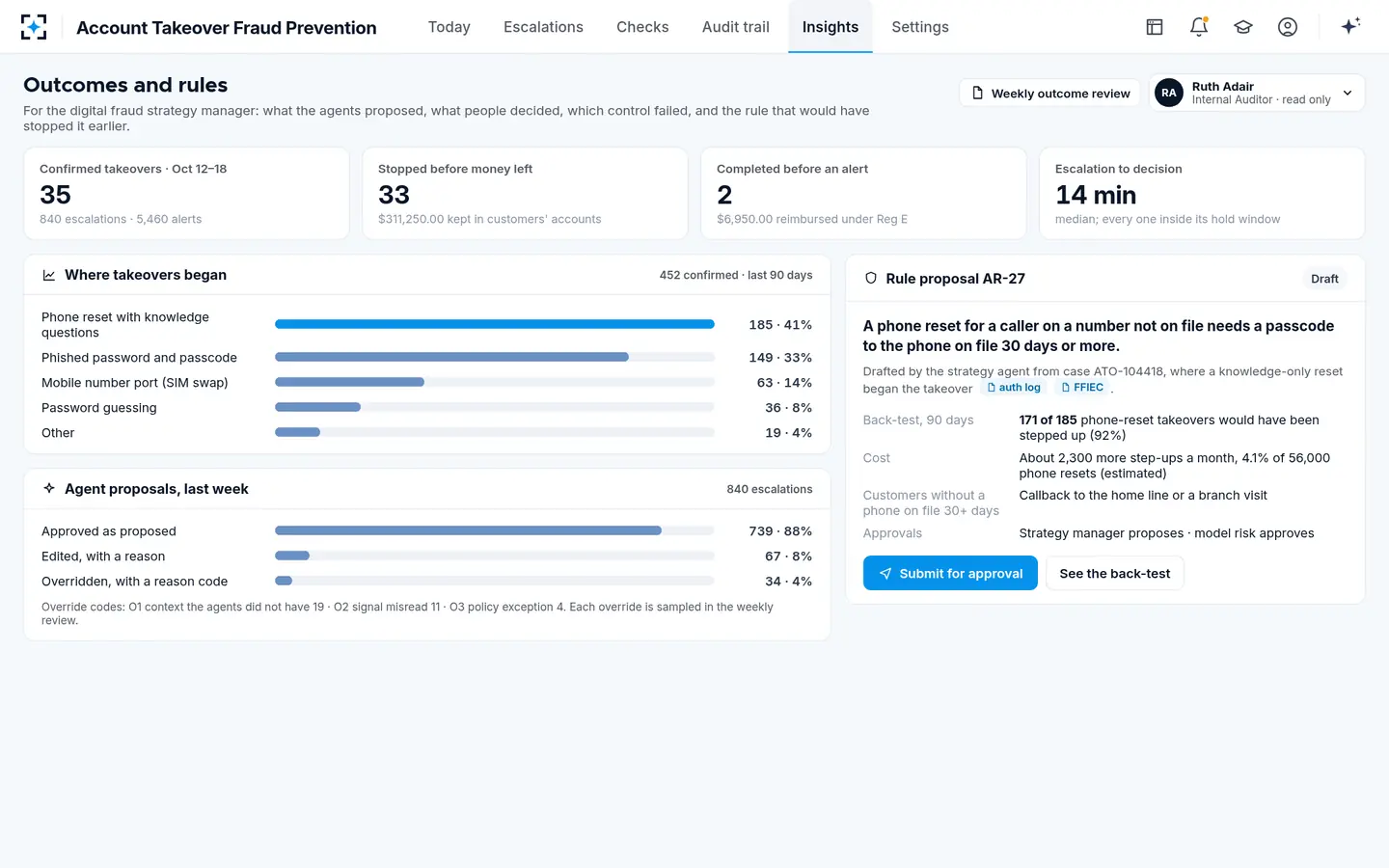Click the Mobile number port (SIM swap) bar

[x=495, y=382]
